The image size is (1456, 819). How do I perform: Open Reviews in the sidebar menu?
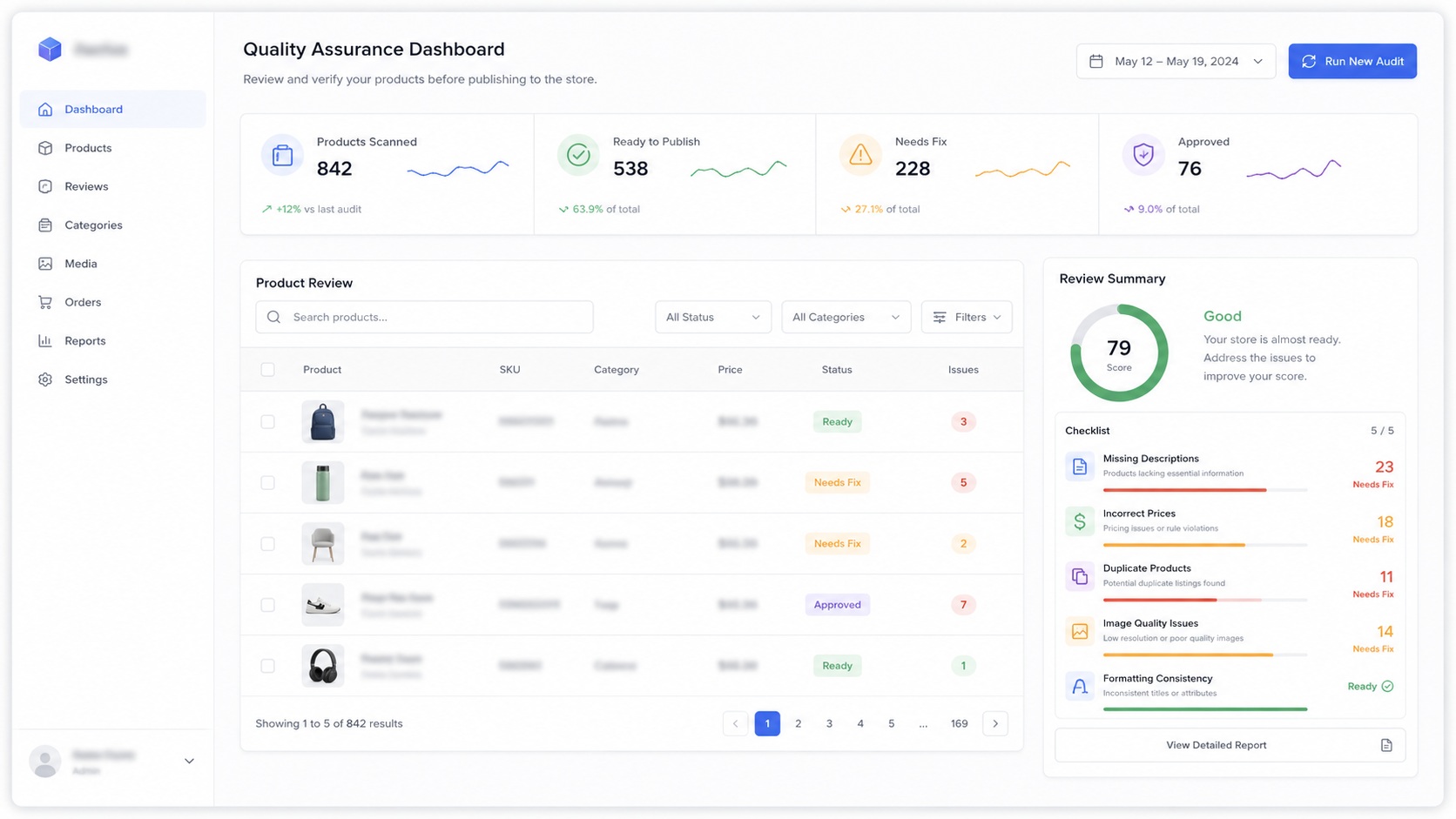click(112, 186)
